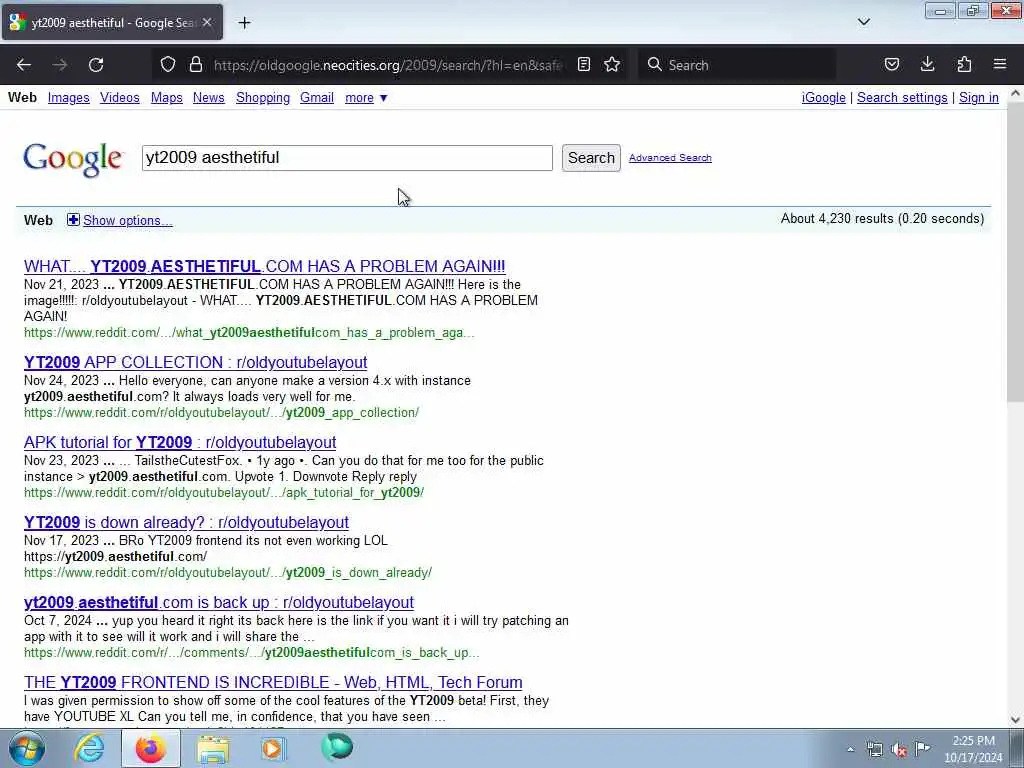1024x768 pixels.
Task: Switch to Shopping search
Action: point(263,98)
